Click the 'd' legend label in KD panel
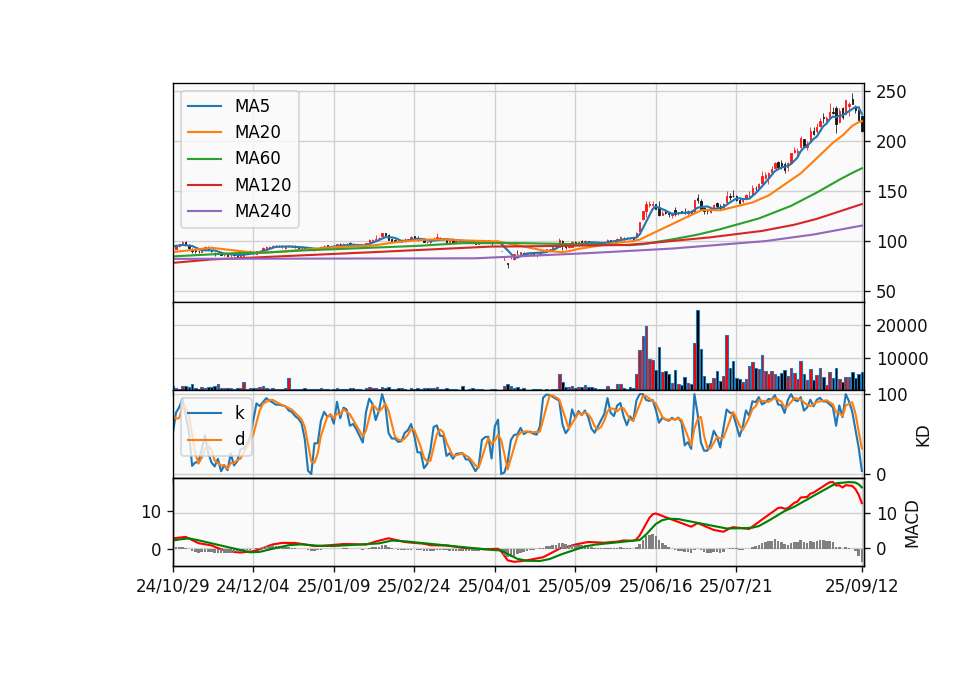This screenshot has width=960, height=690. tap(239, 439)
